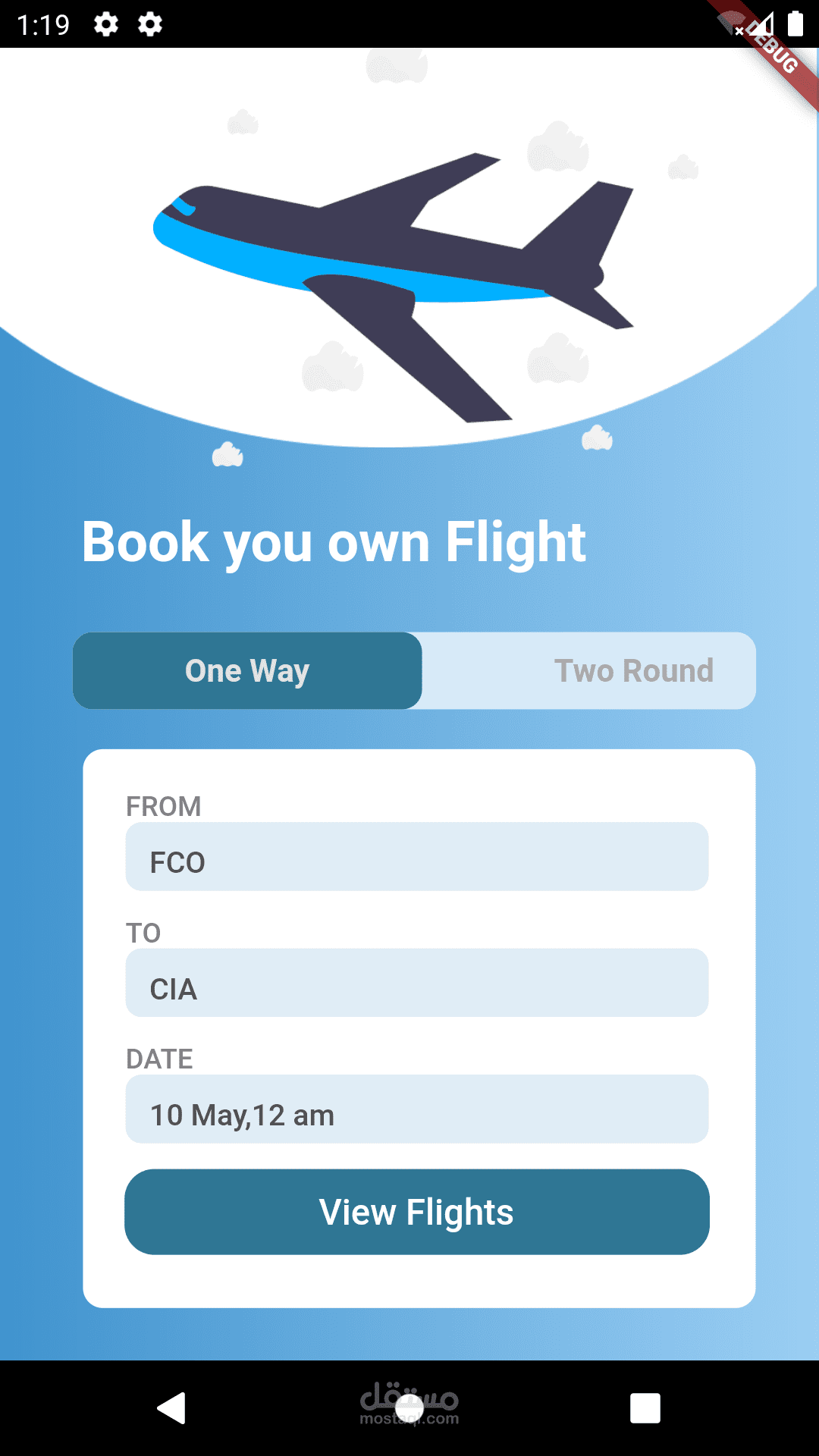Tap the battery icon in status bar
The image size is (819, 1456).
(795, 24)
